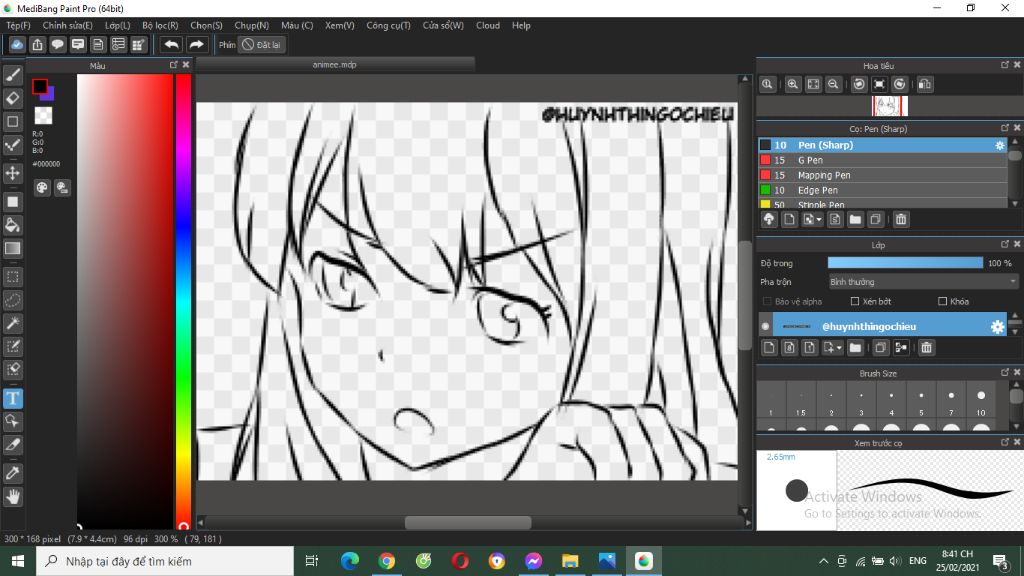Select the Lasso tool

click(x=12, y=300)
